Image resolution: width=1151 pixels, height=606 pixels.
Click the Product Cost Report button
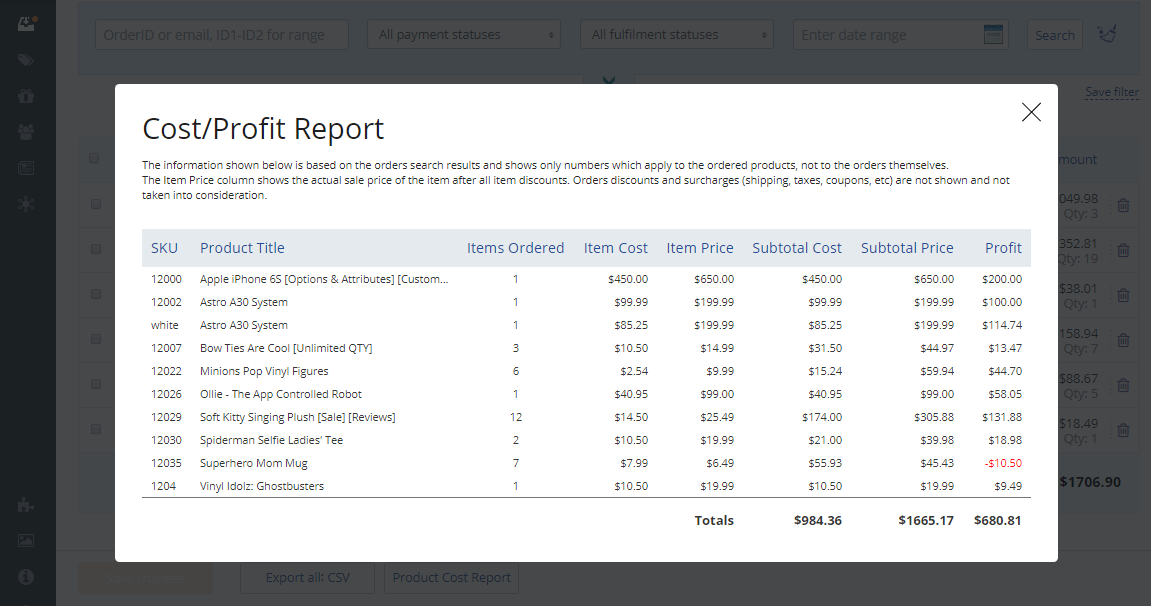pos(451,578)
